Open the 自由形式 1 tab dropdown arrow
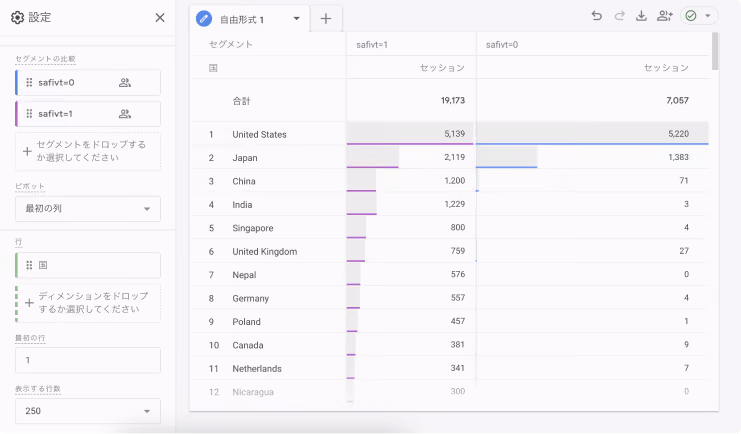741x434 pixels. tap(296, 19)
